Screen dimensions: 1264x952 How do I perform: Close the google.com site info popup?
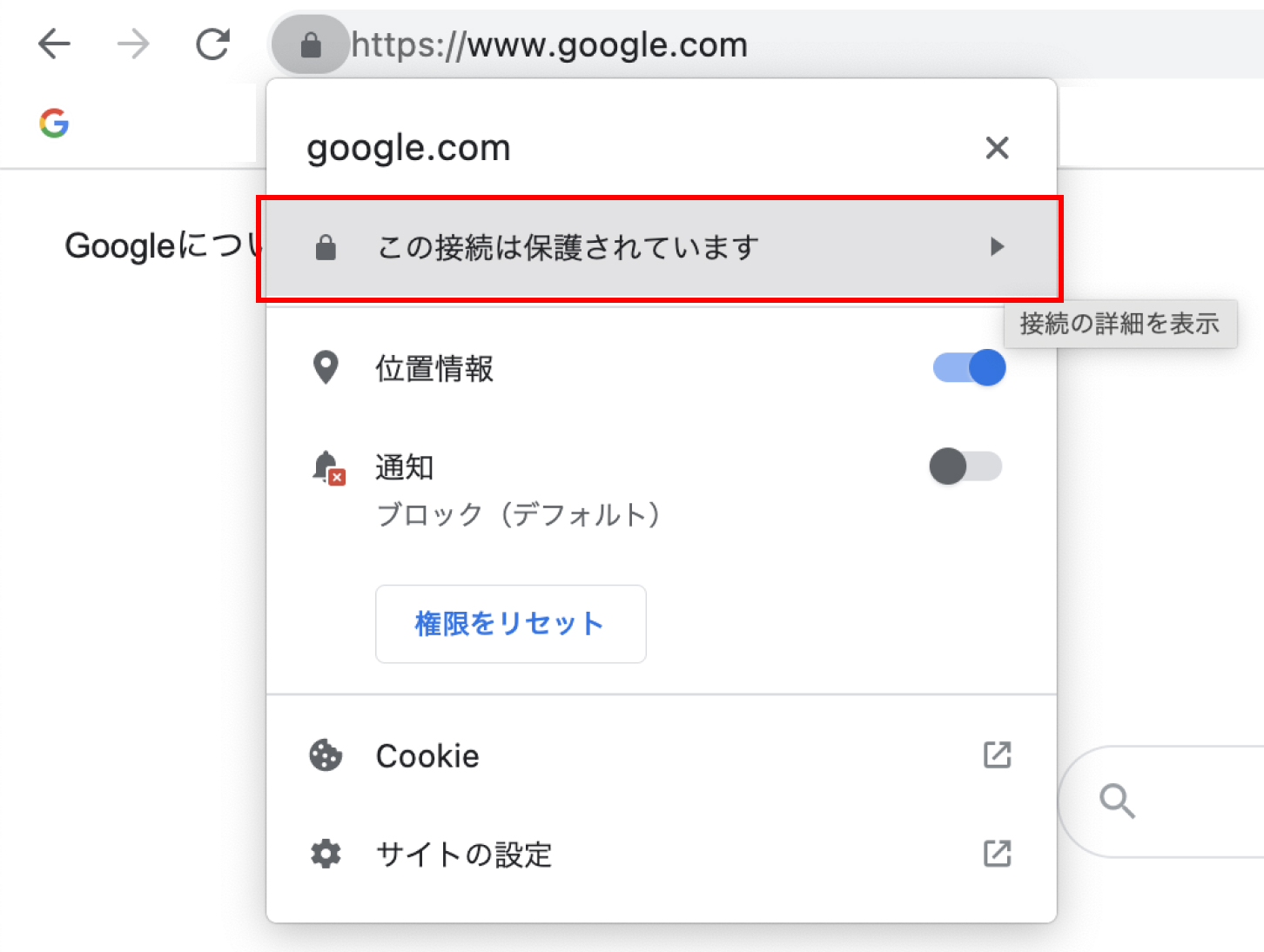997,148
